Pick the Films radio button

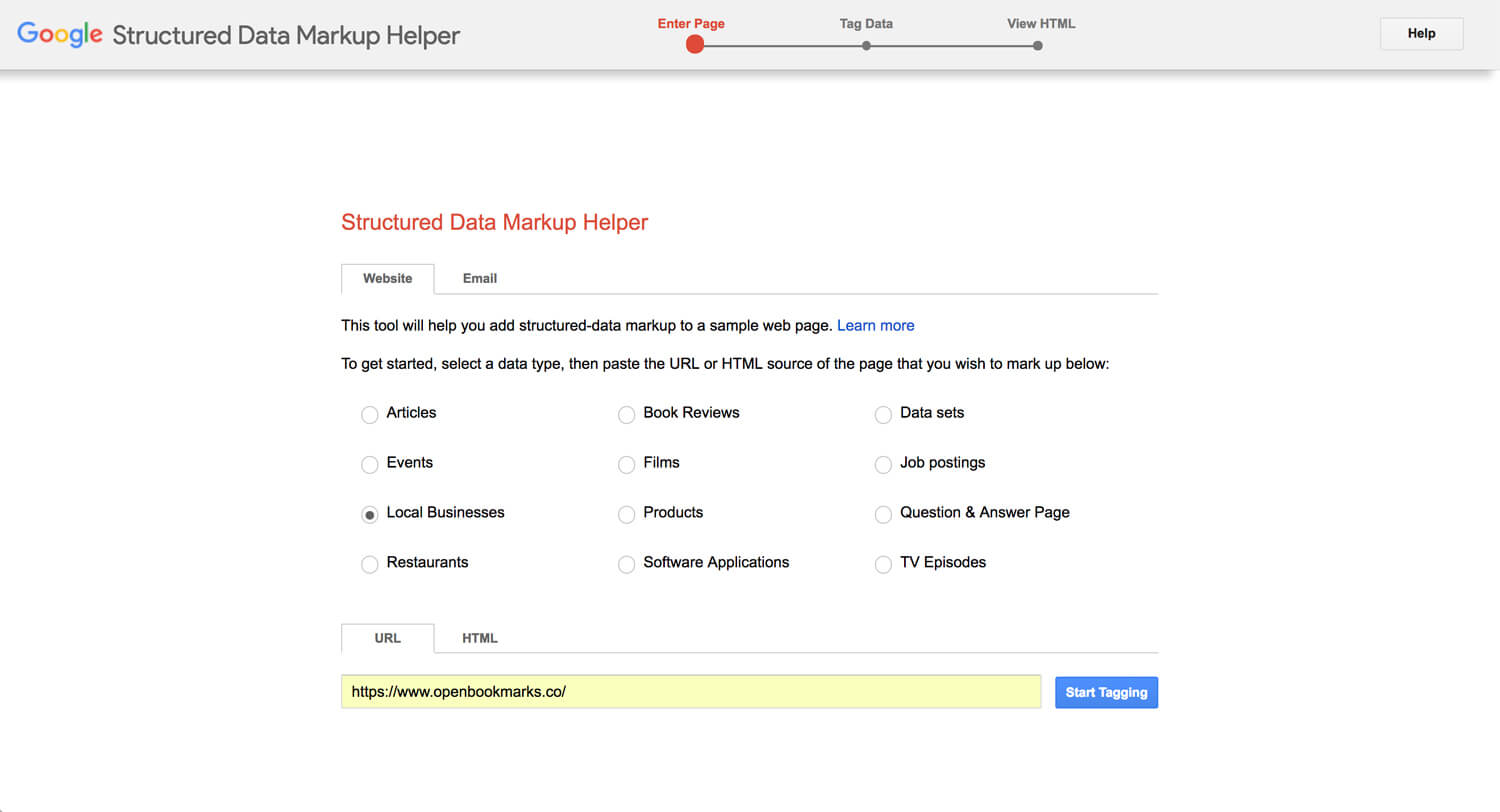point(627,464)
